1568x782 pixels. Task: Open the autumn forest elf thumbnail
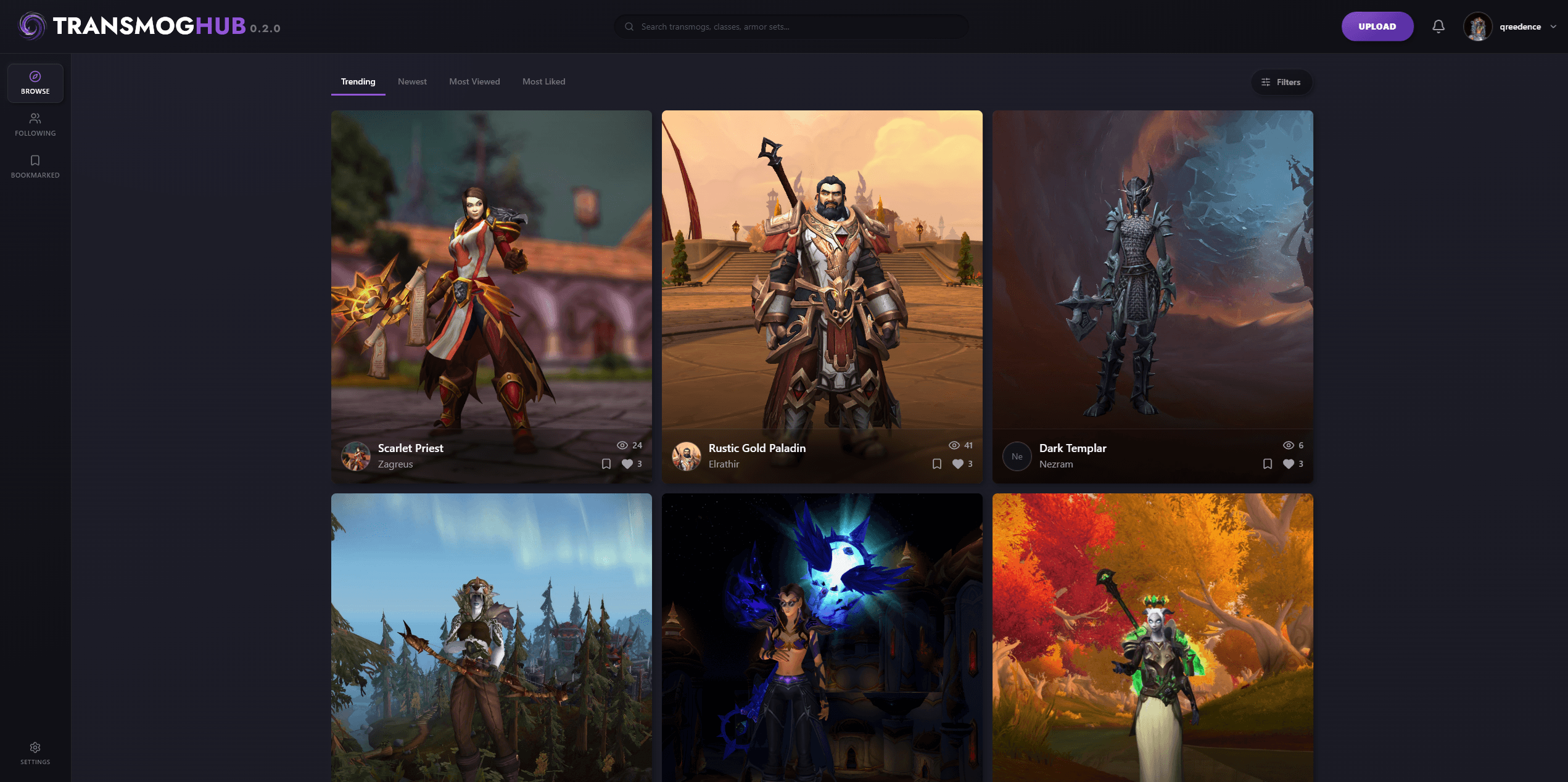[x=1152, y=638]
